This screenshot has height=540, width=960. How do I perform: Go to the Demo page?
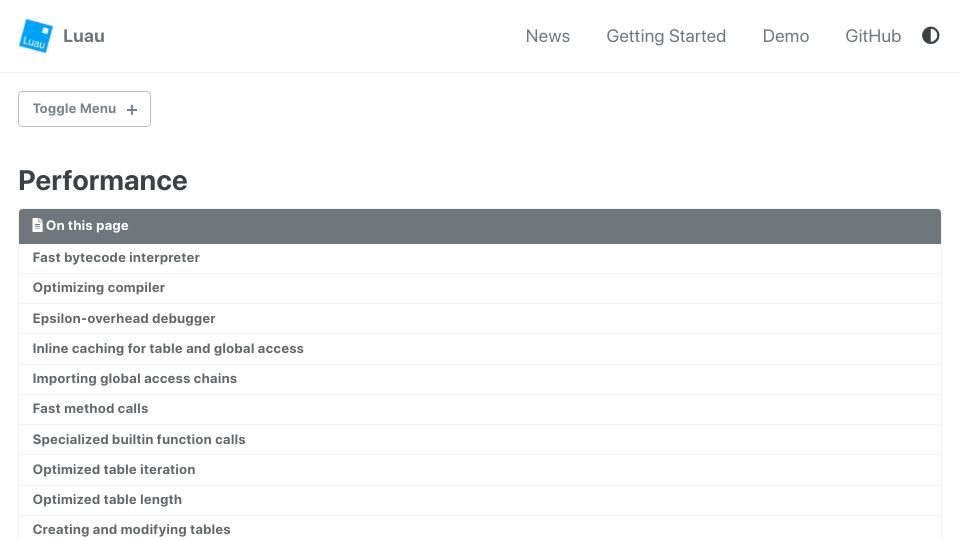pyautogui.click(x=786, y=36)
